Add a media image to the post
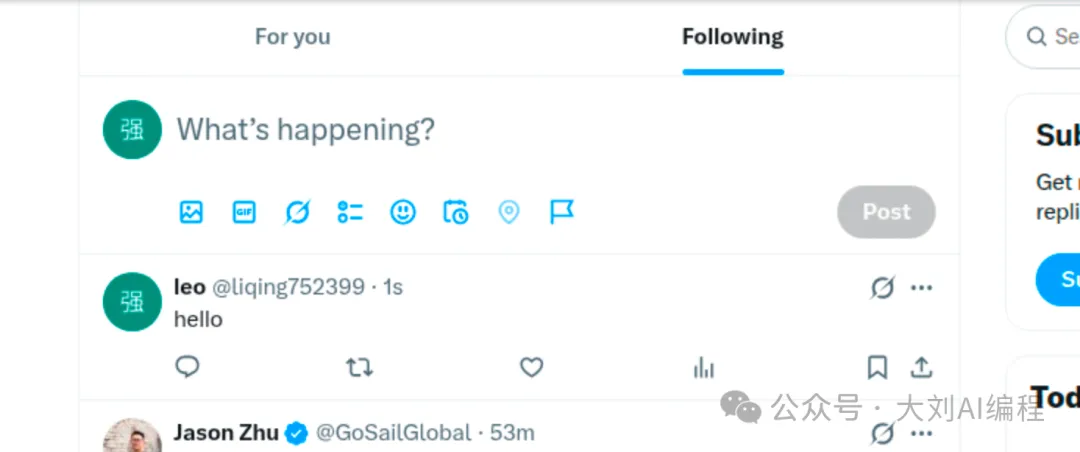Viewport: 1080px width, 452px height. tap(191, 212)
